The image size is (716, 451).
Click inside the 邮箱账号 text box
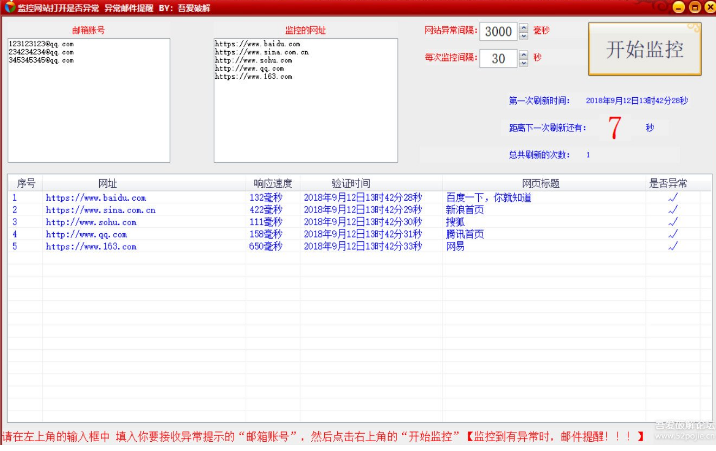click(88, 100)
